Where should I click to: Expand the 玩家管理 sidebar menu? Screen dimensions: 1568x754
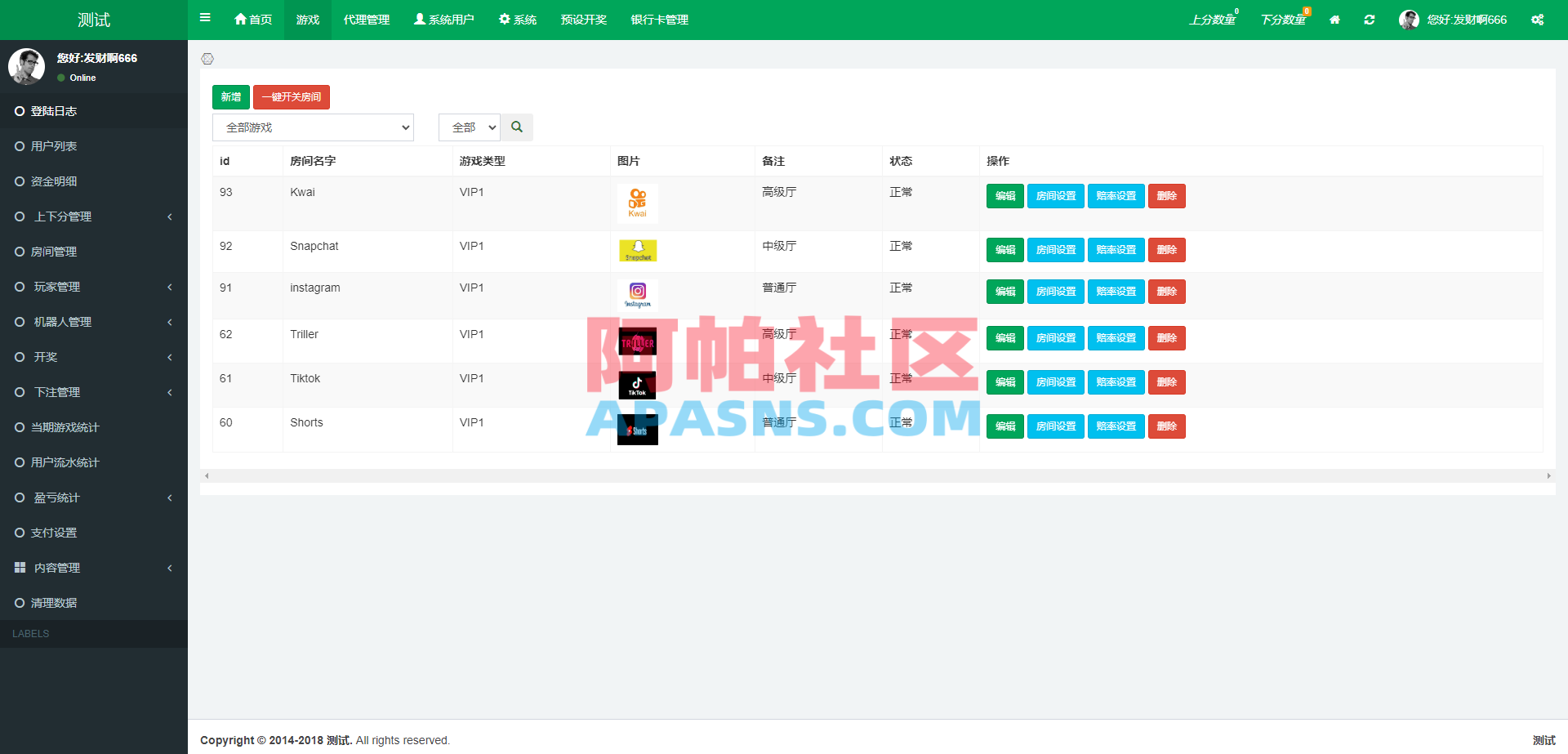point(94,287)
